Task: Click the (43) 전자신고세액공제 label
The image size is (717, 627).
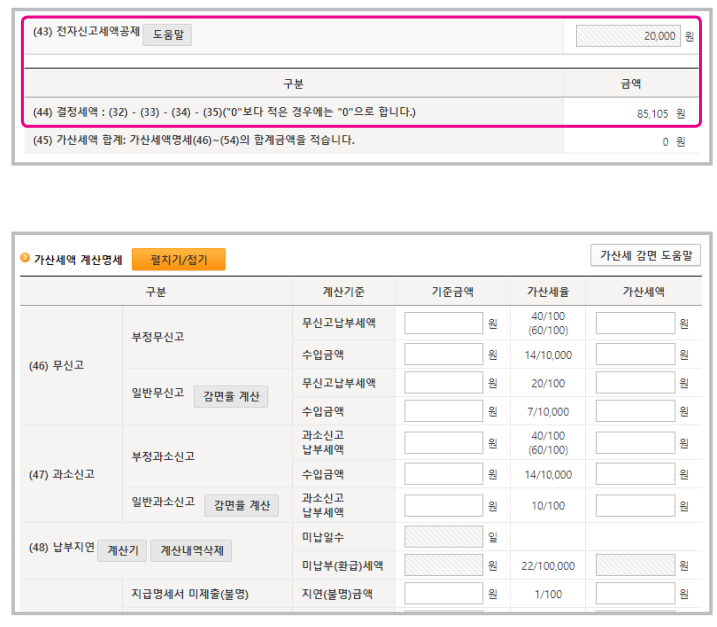Action: (x=86, y=32)
